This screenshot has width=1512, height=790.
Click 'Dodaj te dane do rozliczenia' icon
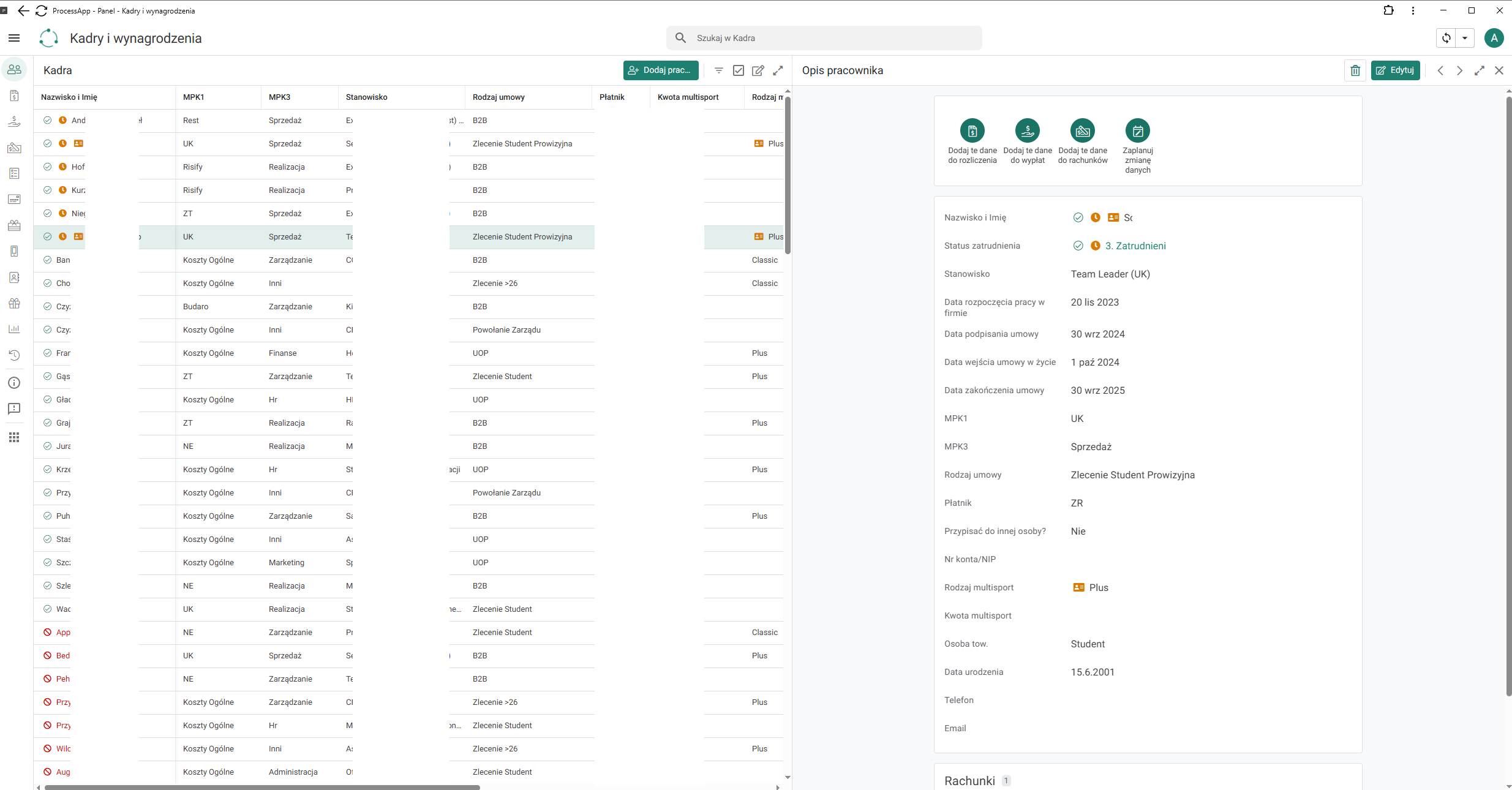[x=972, y=130]
